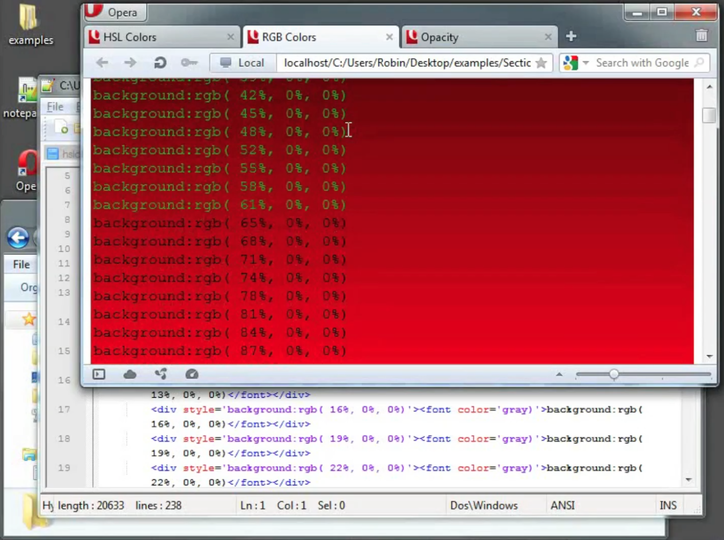Image resolution: width=724 pixels, height=540 pixels.
Task: Reload the current page
Action: tap(160, 63)
